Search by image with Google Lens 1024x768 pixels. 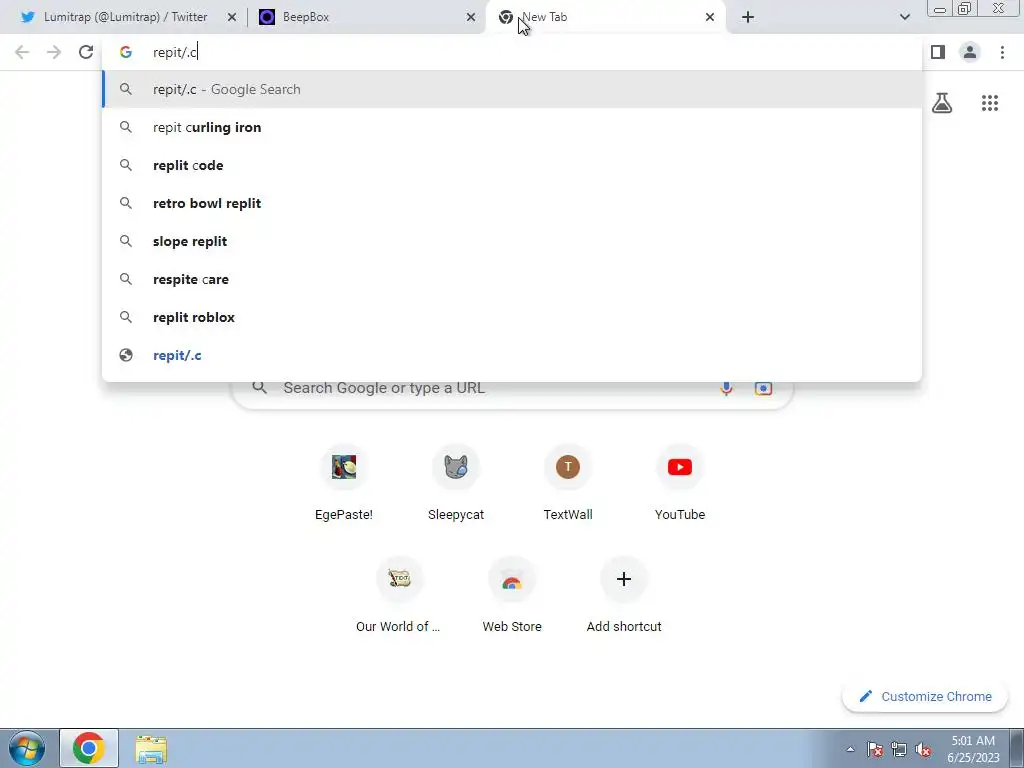point(763,388)
